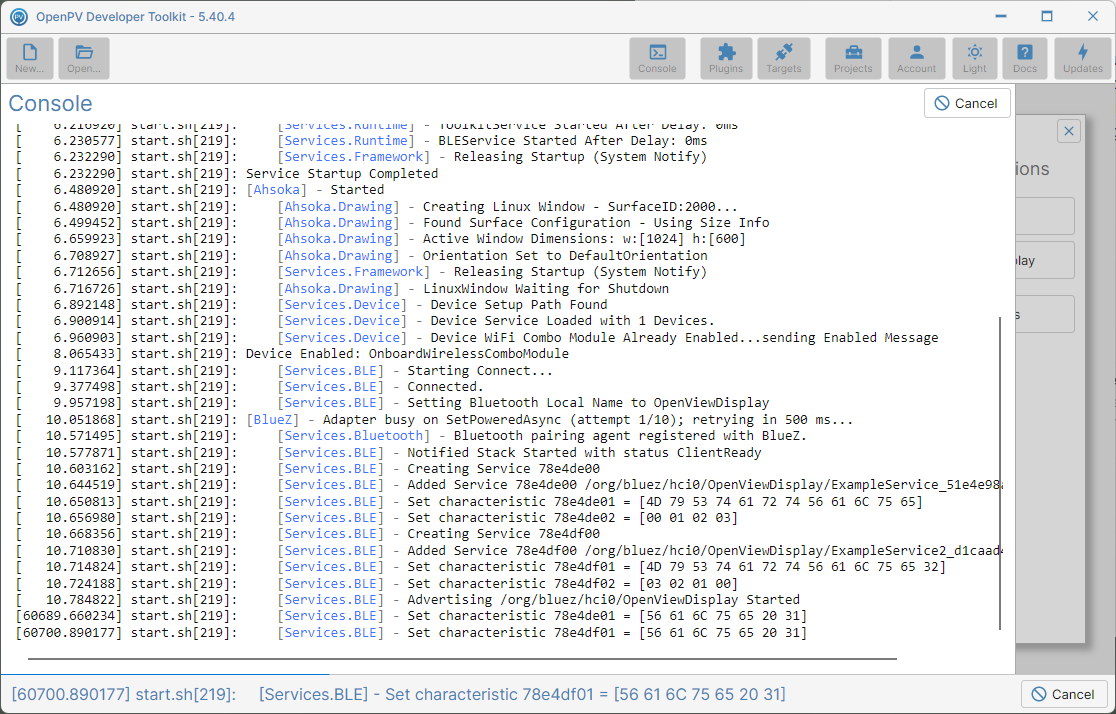This screenshot has height=714, width=1116.
Task: Click Cancel in the bottom status bar
Action: pyautogui.click(x=1063, y=694)
